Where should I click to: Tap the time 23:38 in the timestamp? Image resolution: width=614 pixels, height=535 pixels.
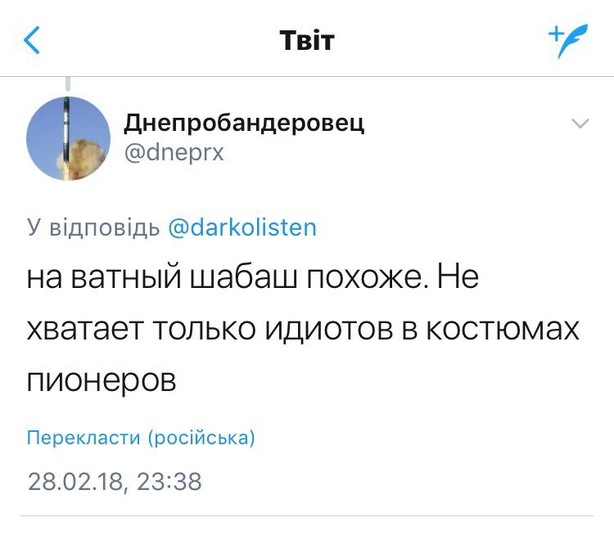[168, 482]
